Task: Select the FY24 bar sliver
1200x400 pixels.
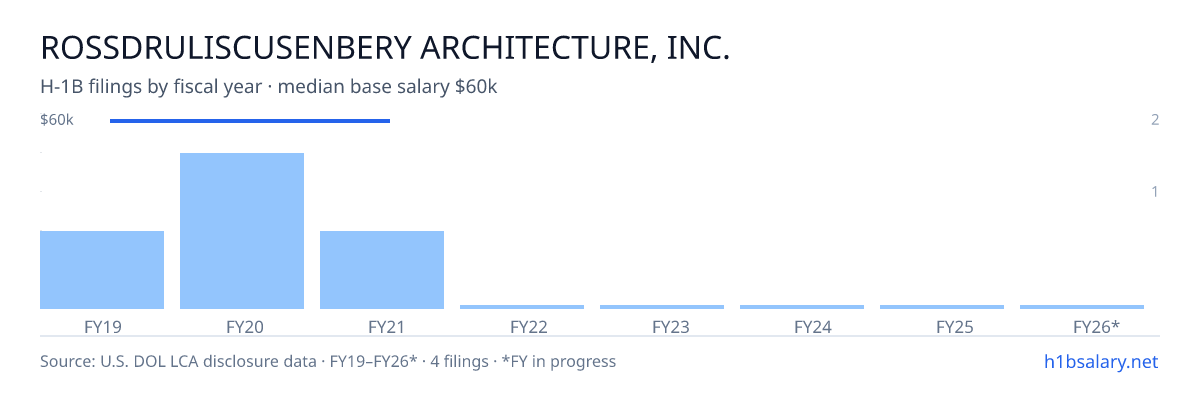Action: click(x=802, y=307)
